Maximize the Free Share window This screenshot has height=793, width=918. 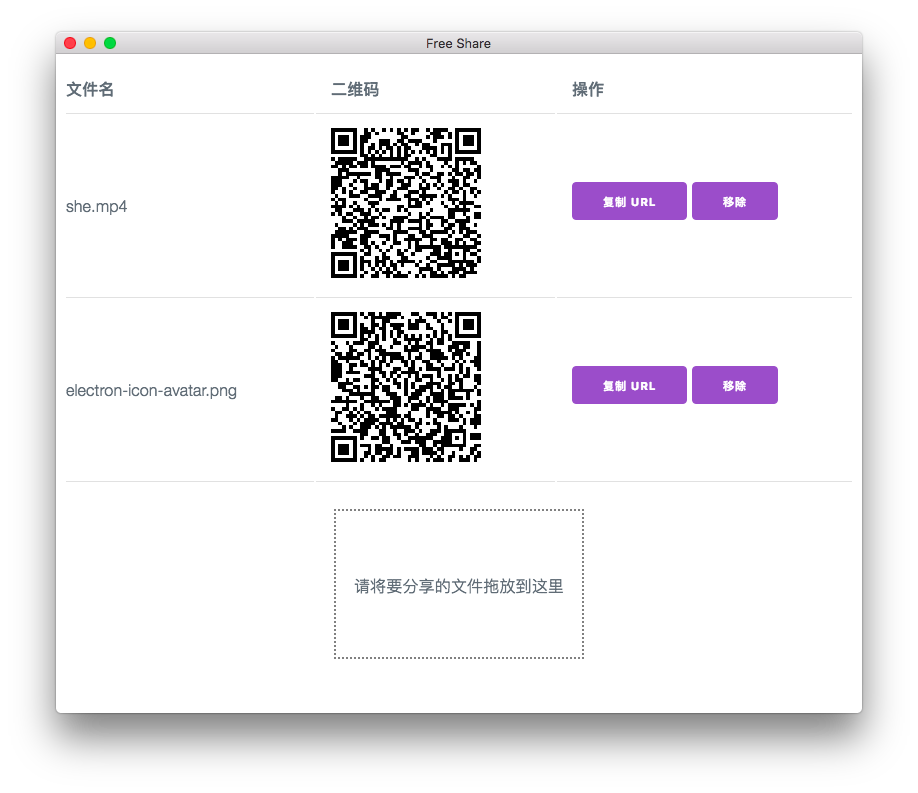click(110, 43)
